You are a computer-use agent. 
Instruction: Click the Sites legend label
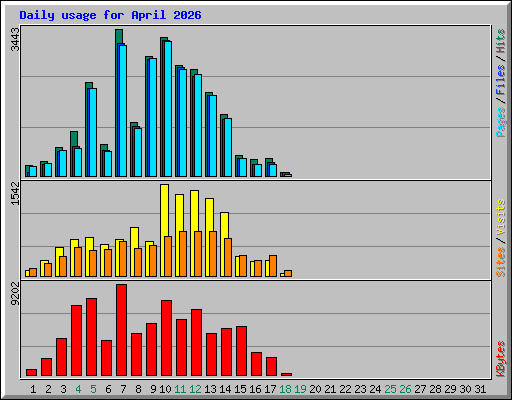(x=500, y=262)
